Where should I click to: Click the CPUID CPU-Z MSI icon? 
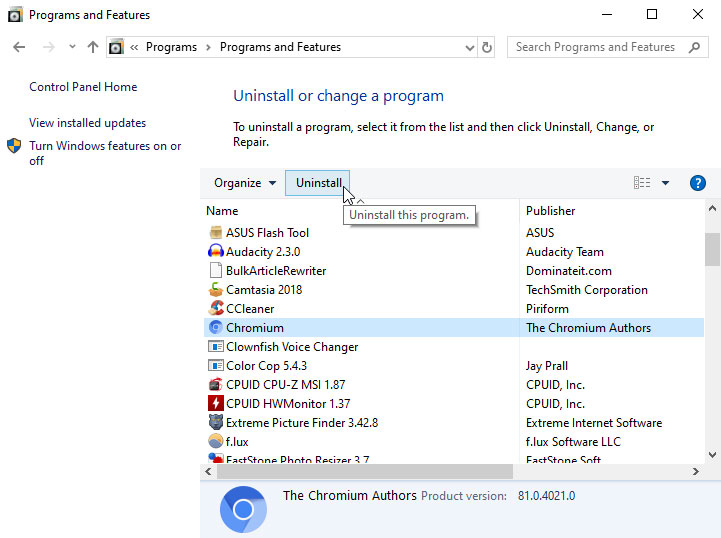[x=215, y=384]
